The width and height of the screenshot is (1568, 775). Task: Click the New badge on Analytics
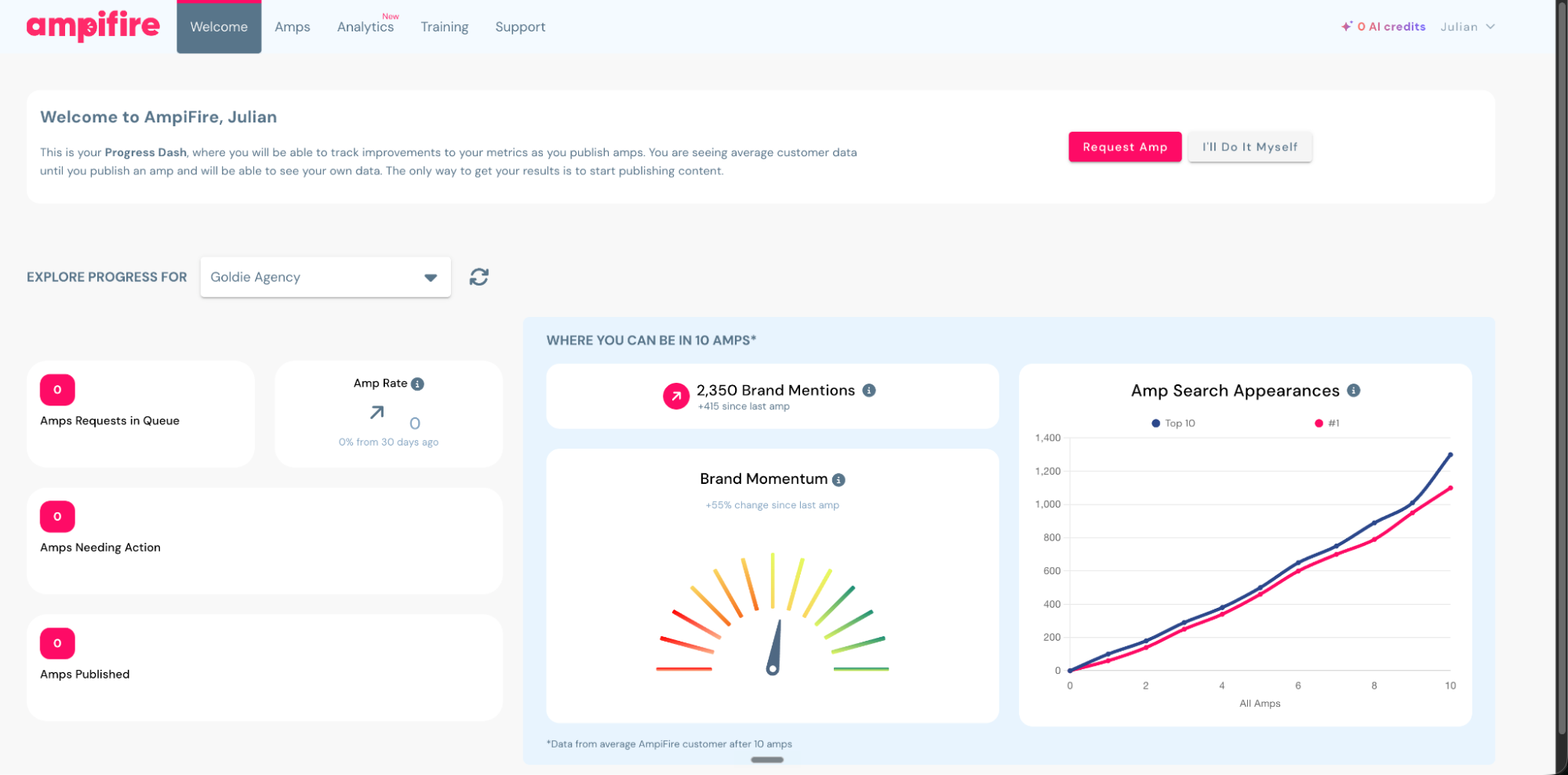click(x=391, y=16)
